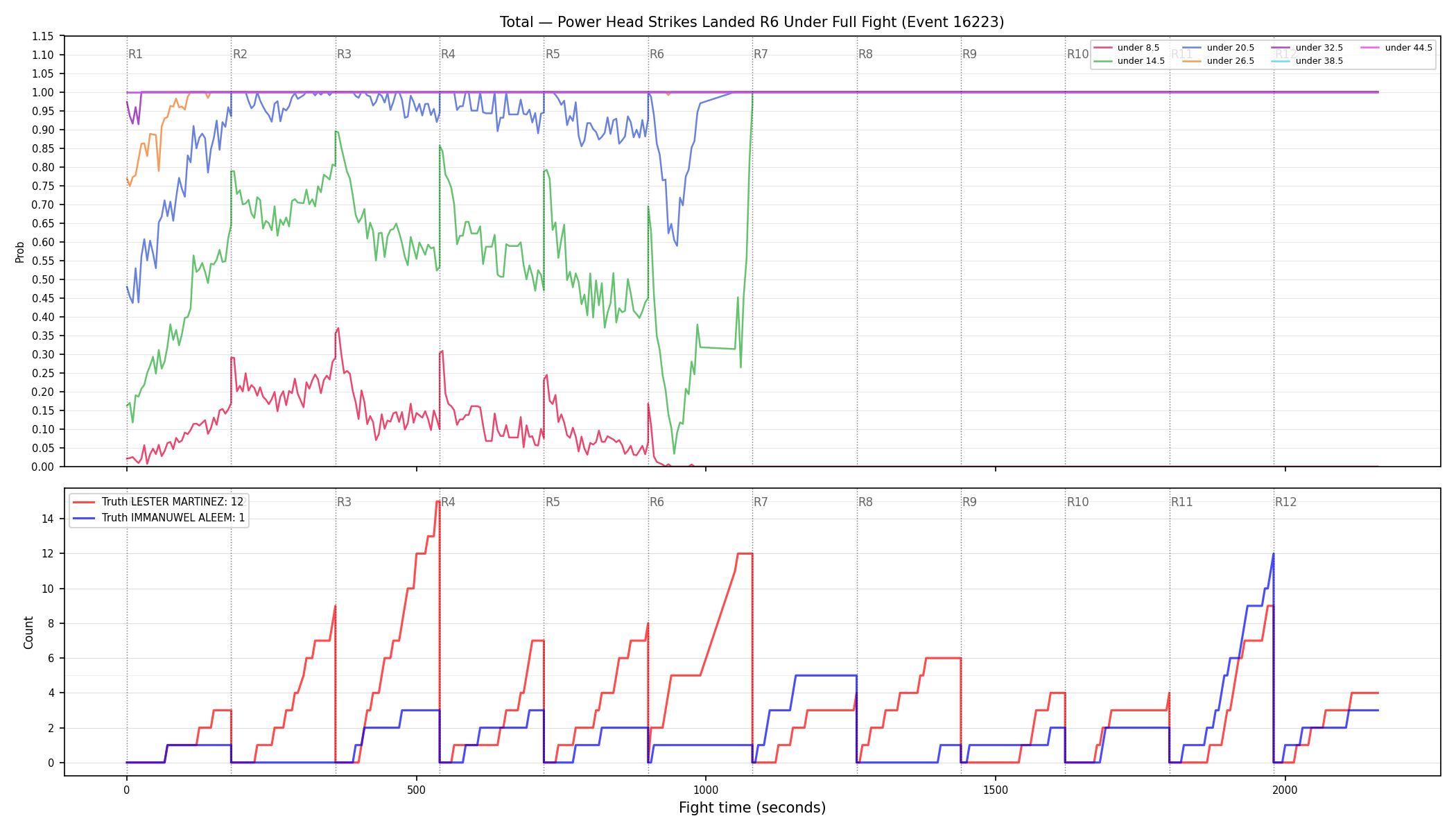Click the 0.50 tick on Prob axis

pyautogui.click(x=43, y=279)
